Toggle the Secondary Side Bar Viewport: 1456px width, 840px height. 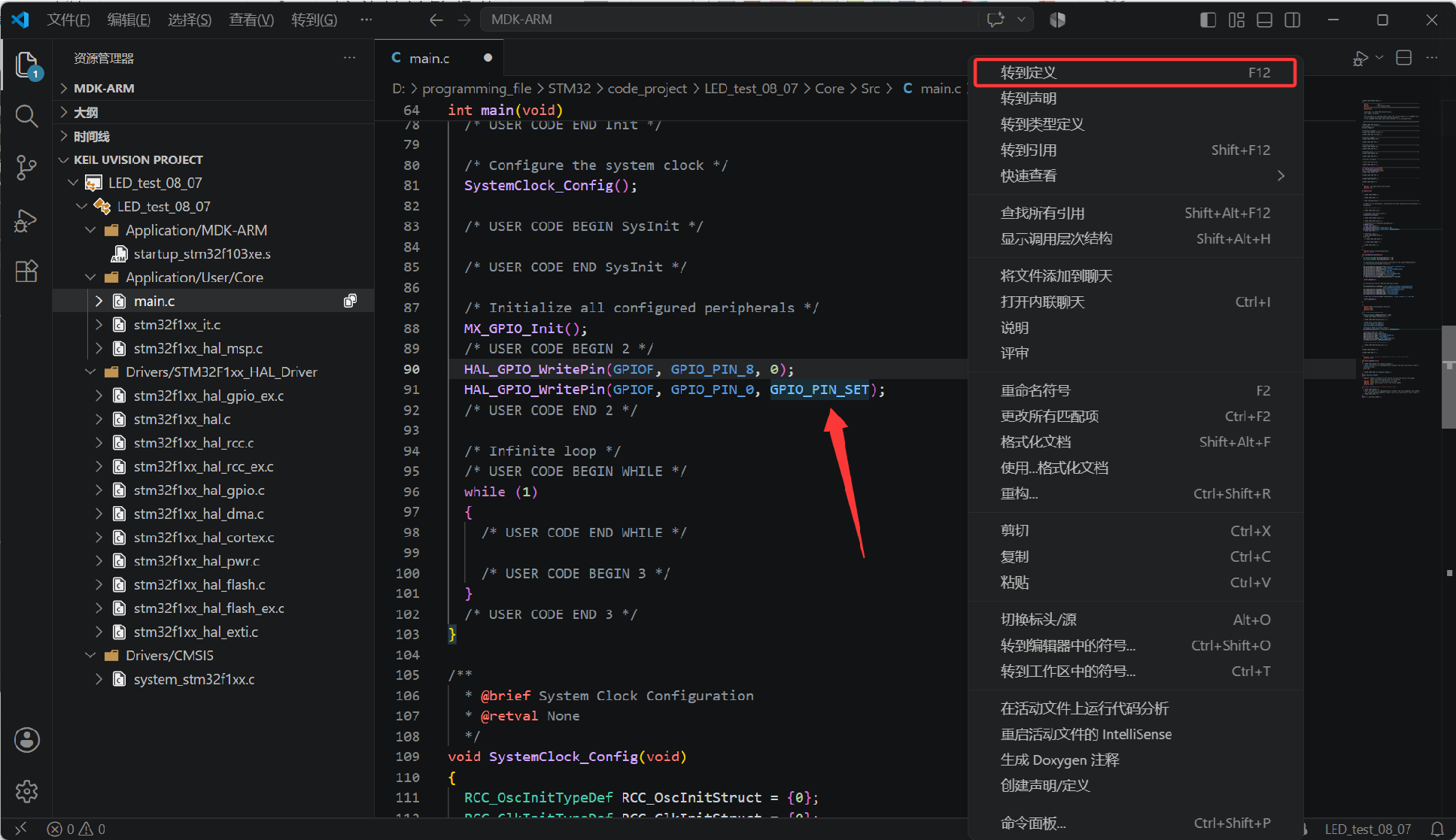point(1293,20)
